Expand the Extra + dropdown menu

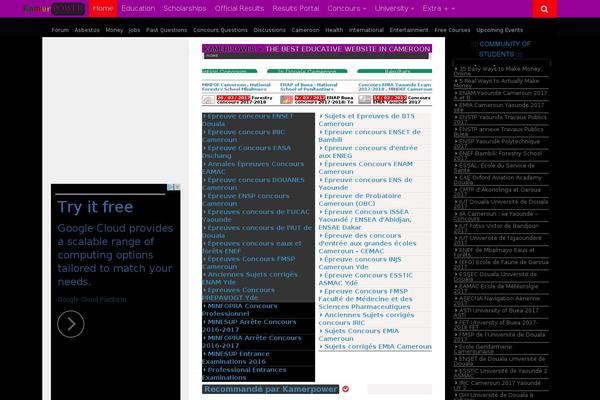coord(439,8)
